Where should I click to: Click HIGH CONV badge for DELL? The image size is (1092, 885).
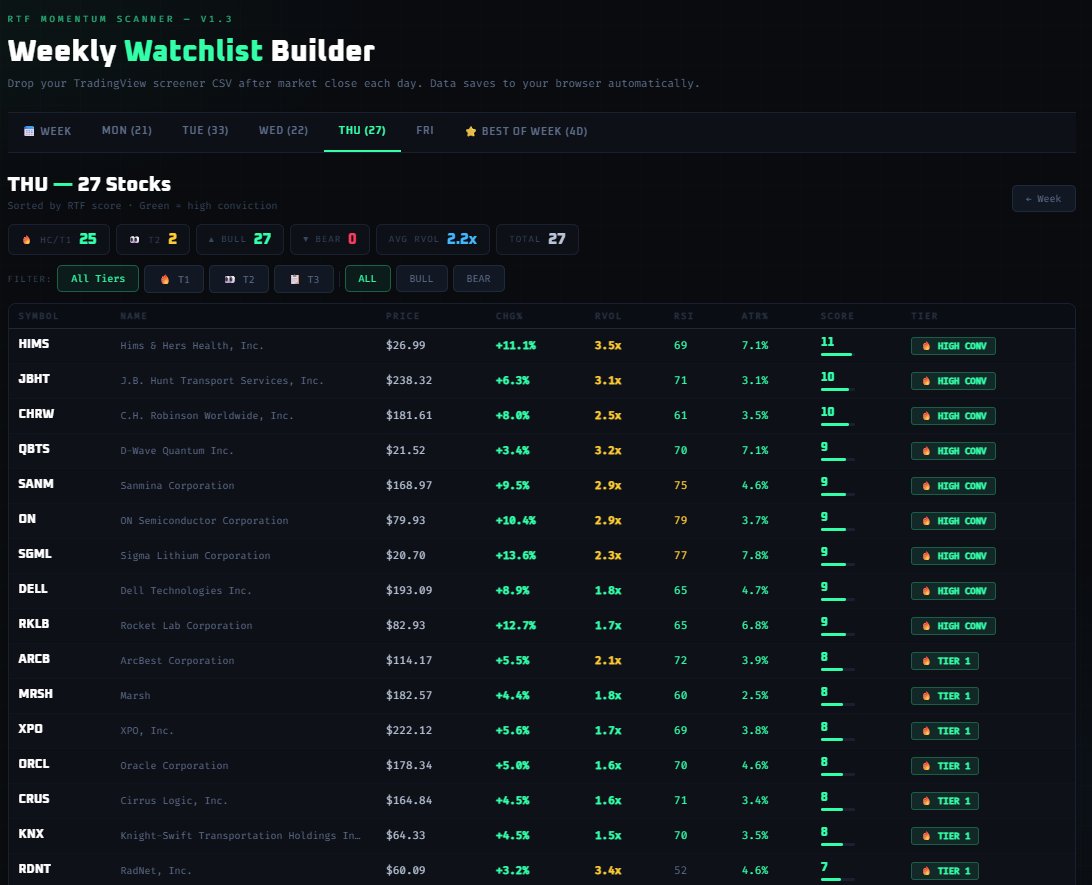pyautogui.click(x=953, y=590)
